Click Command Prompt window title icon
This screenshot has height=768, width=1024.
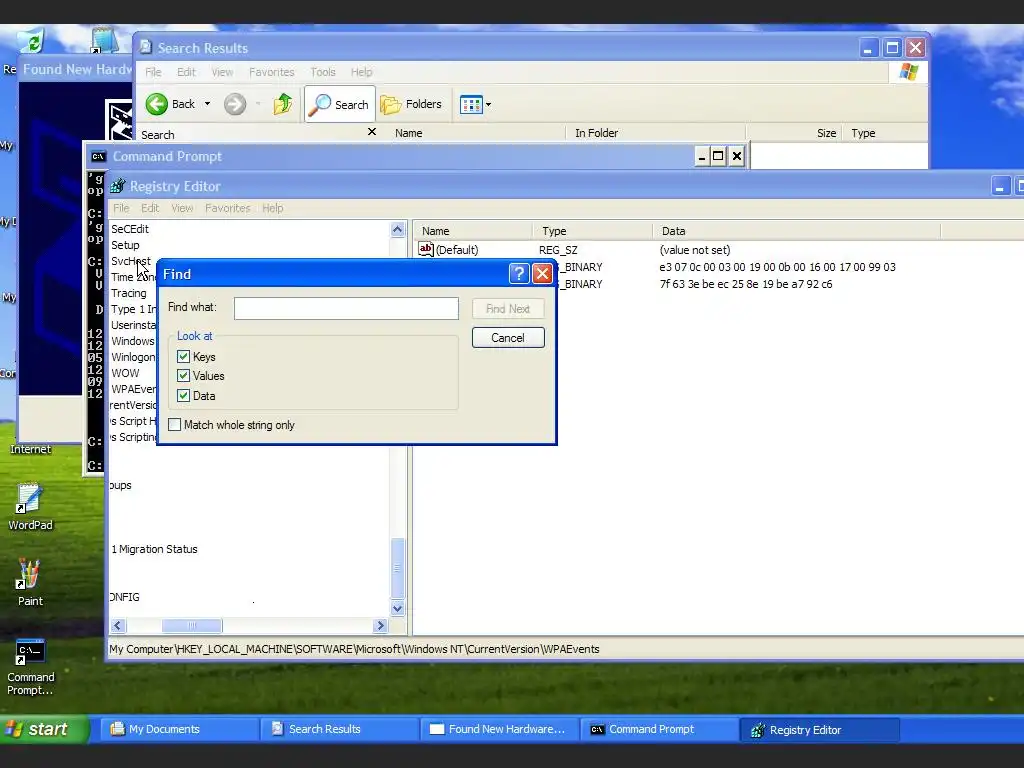(98, 156)
